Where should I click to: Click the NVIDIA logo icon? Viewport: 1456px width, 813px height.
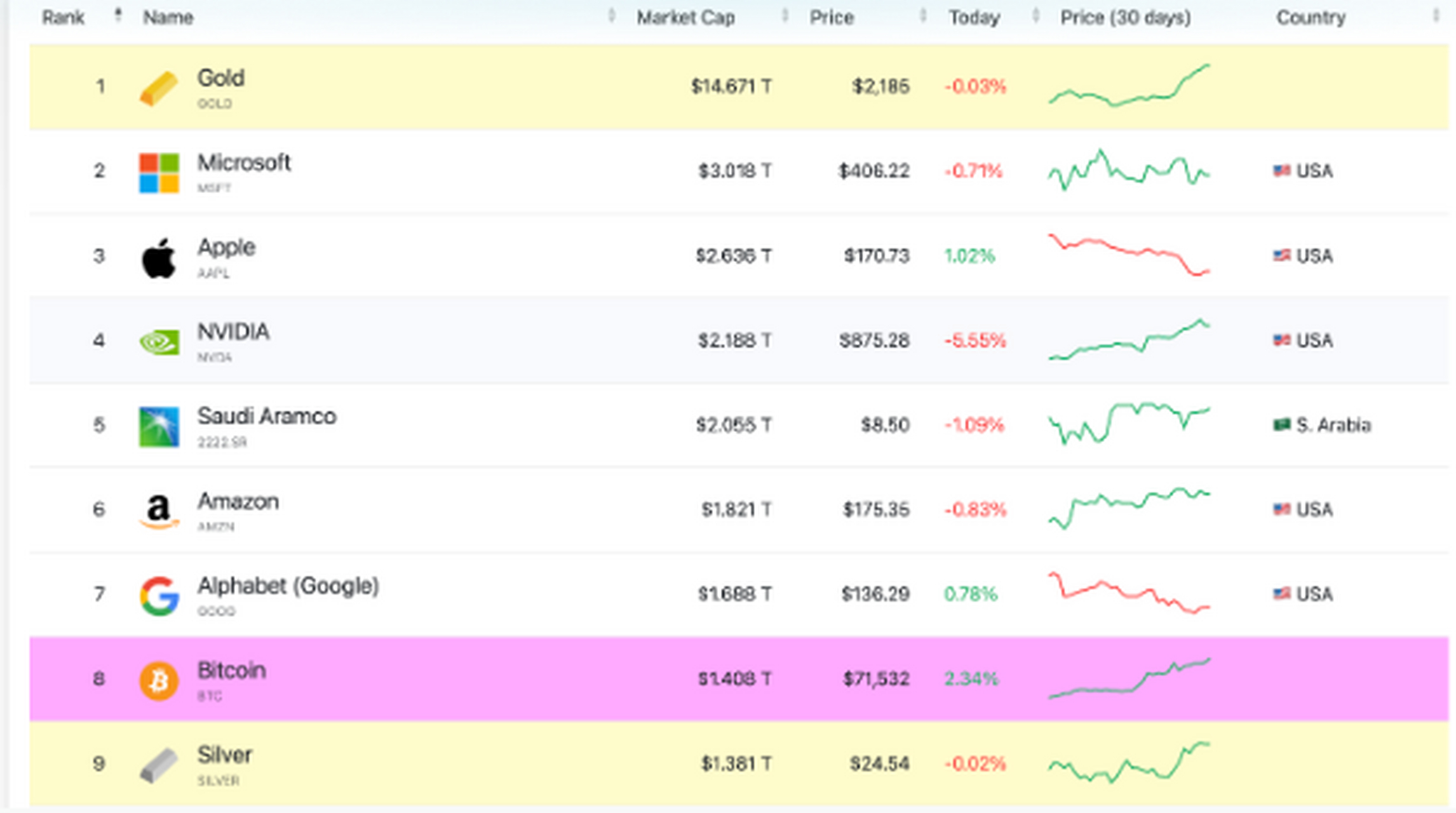click(x=159, y=342)
